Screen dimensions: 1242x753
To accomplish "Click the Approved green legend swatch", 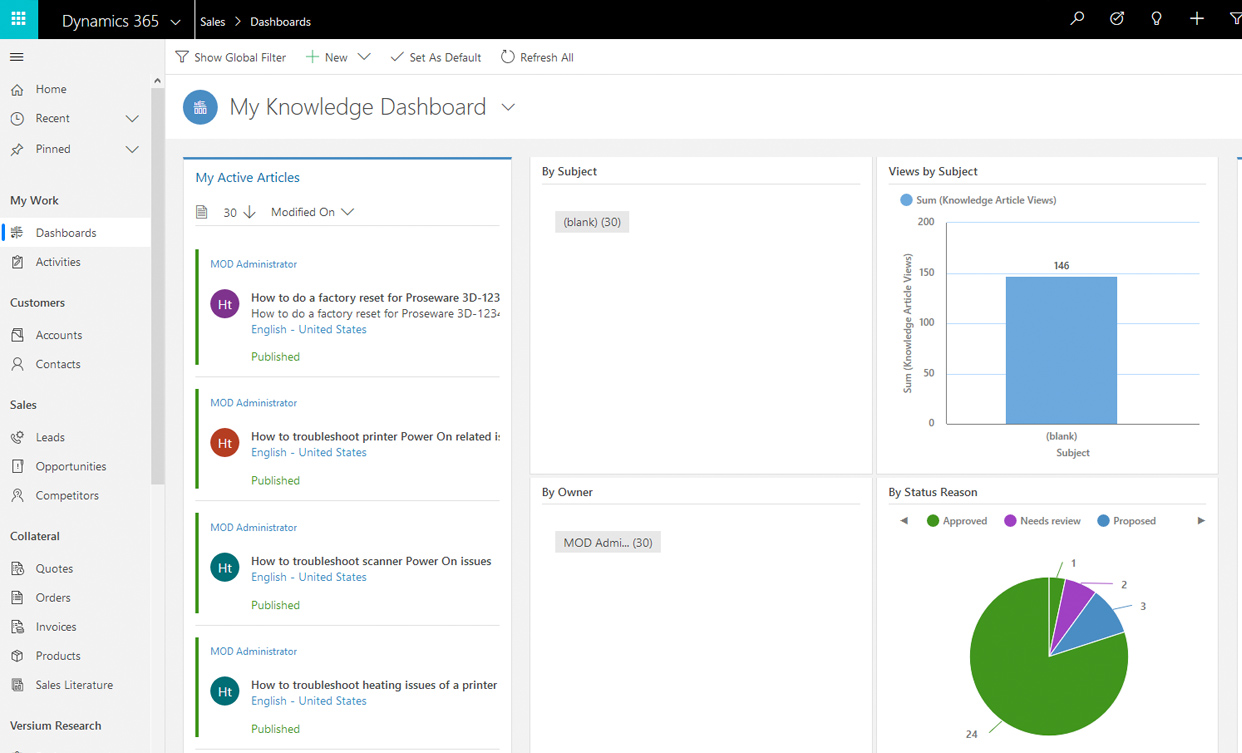I will 933,521.
